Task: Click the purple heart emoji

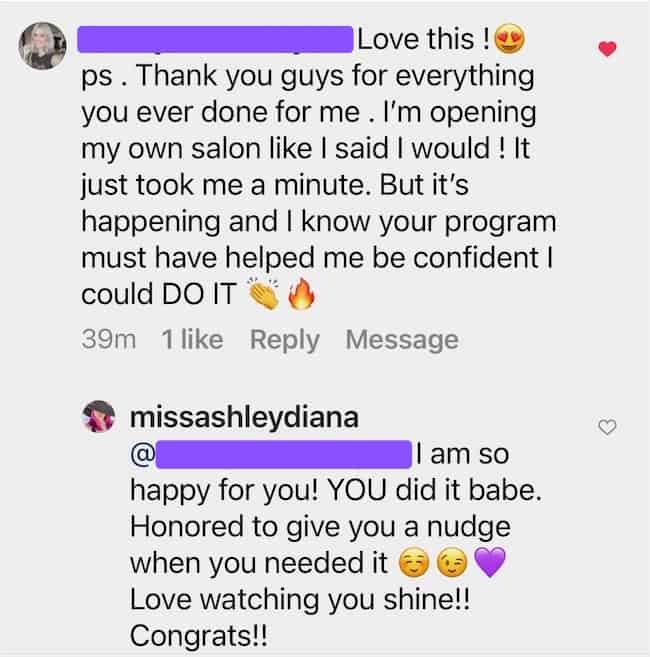Action: (489, 562)
